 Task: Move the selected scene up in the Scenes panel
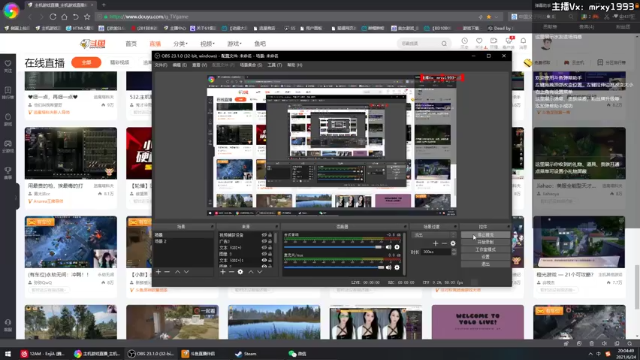(178, 272)
